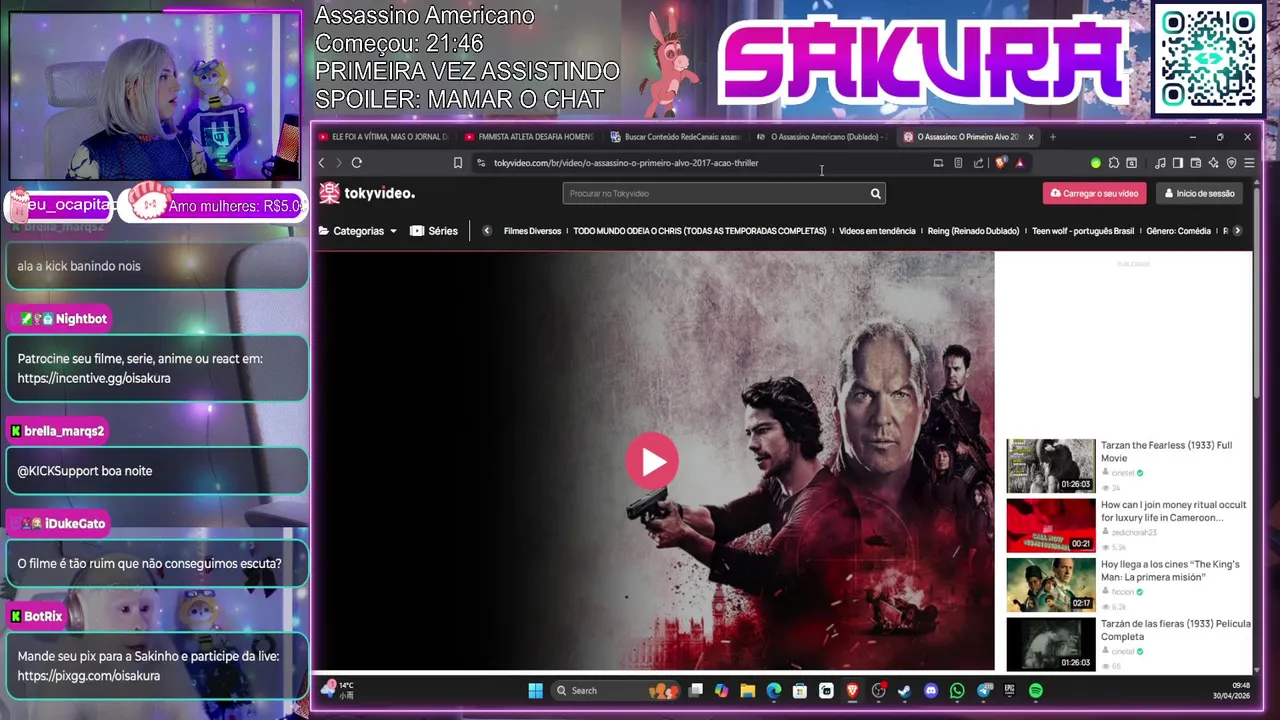Click Carregar o seu vídeo button
This screenshot has height=720, width=1280.
click(x=1094, y=193)
